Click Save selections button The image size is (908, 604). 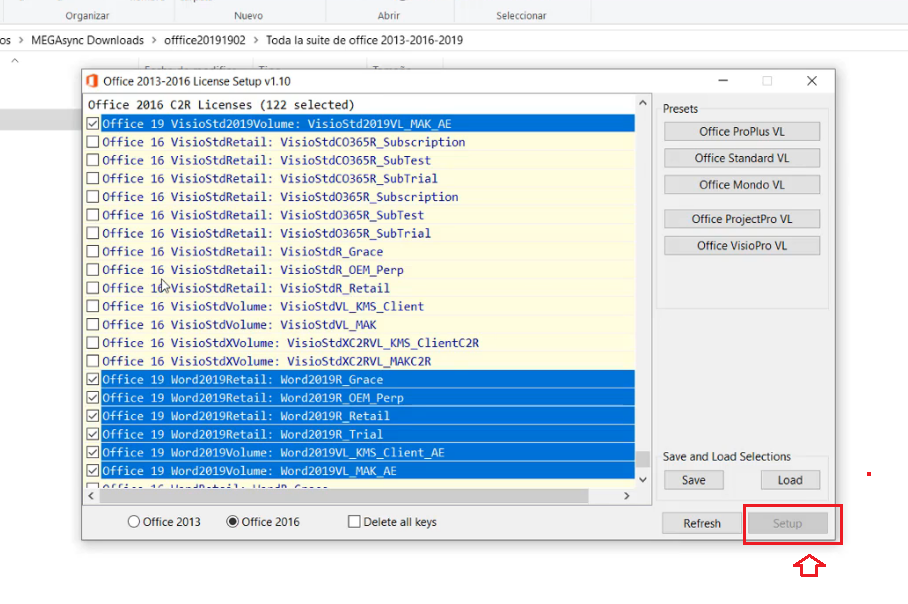(694, 480)
